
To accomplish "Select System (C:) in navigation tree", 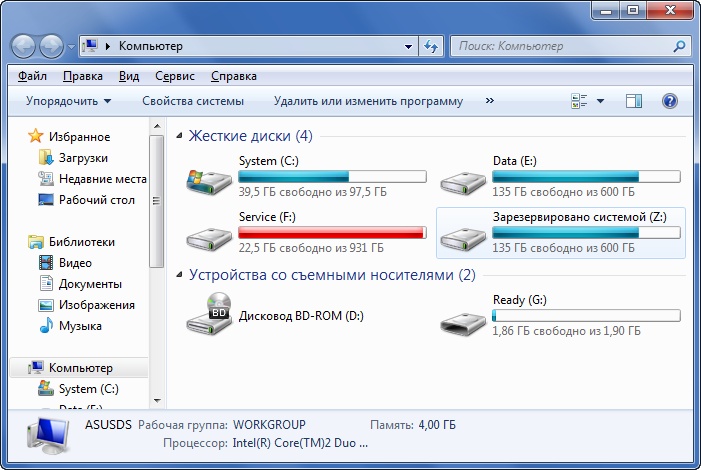I will (x=79, y=389).
